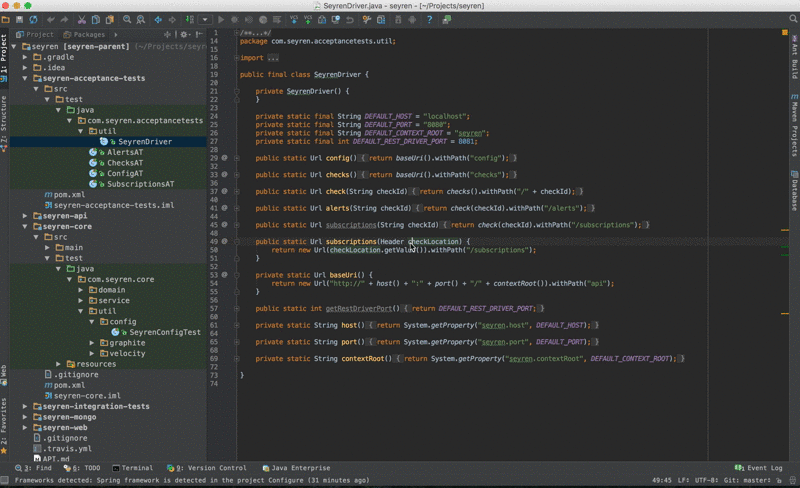This screenshot has height=488, width=800.
Task: Collapse the seyren-core module
Action: [25, 226]
